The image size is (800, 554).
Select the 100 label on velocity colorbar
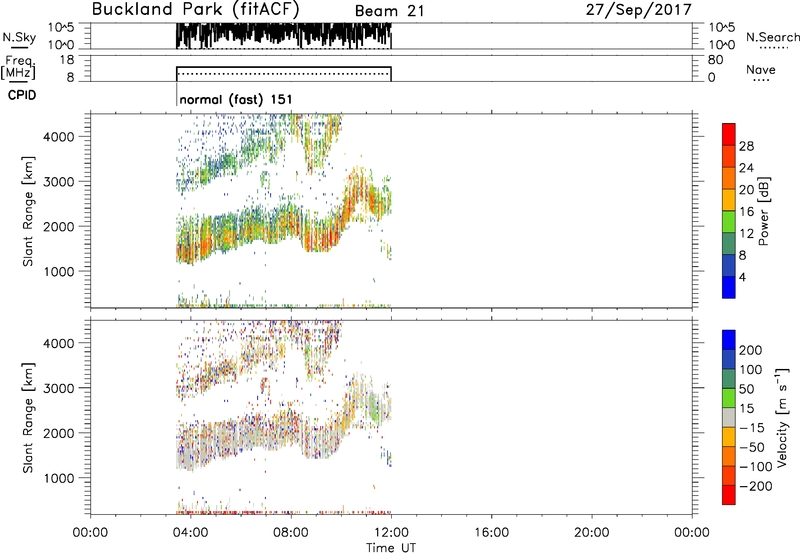[751, 369]
